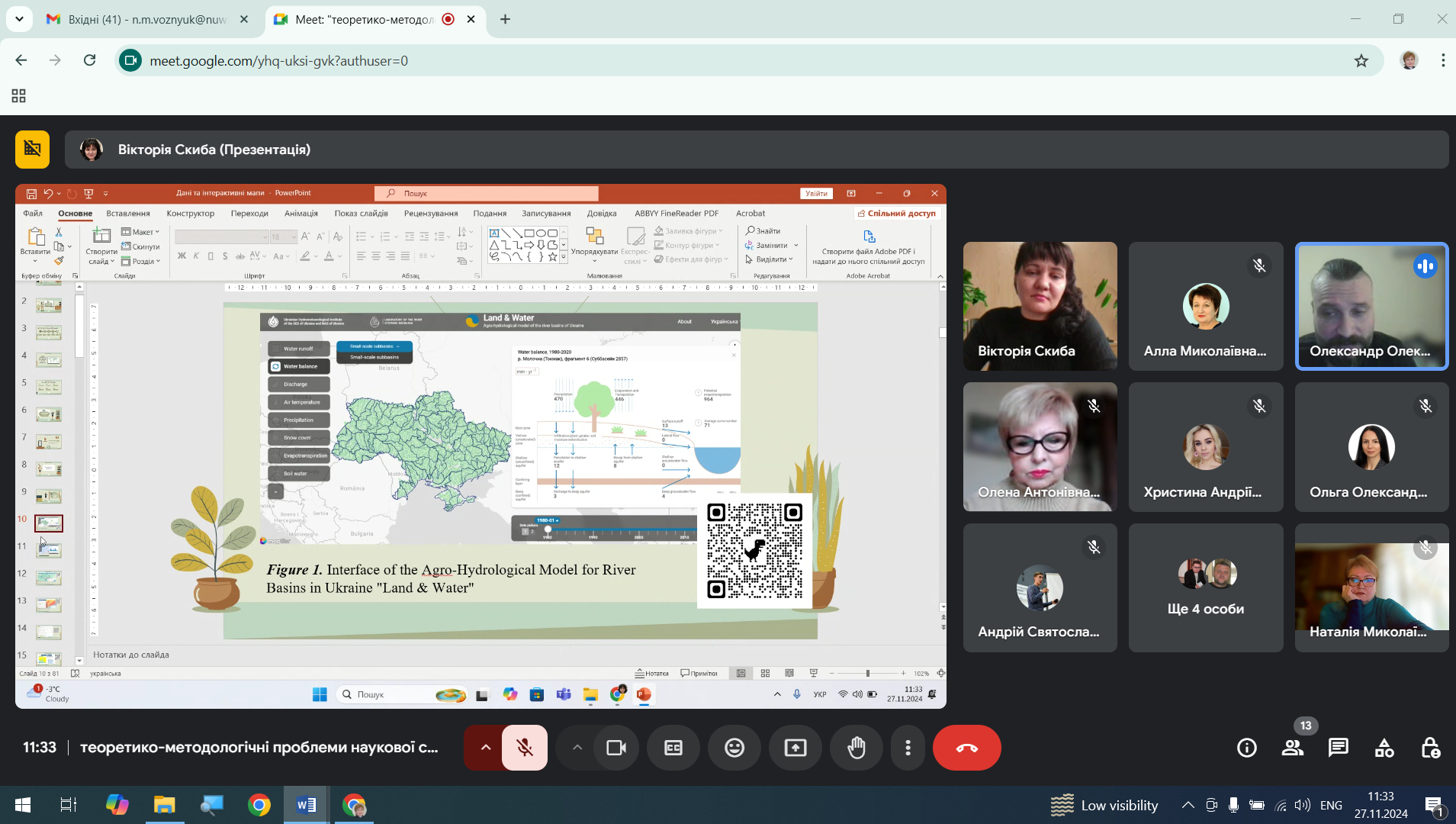Reload the Google Meet page
The image size is (1456, 824).
(89, 60)
